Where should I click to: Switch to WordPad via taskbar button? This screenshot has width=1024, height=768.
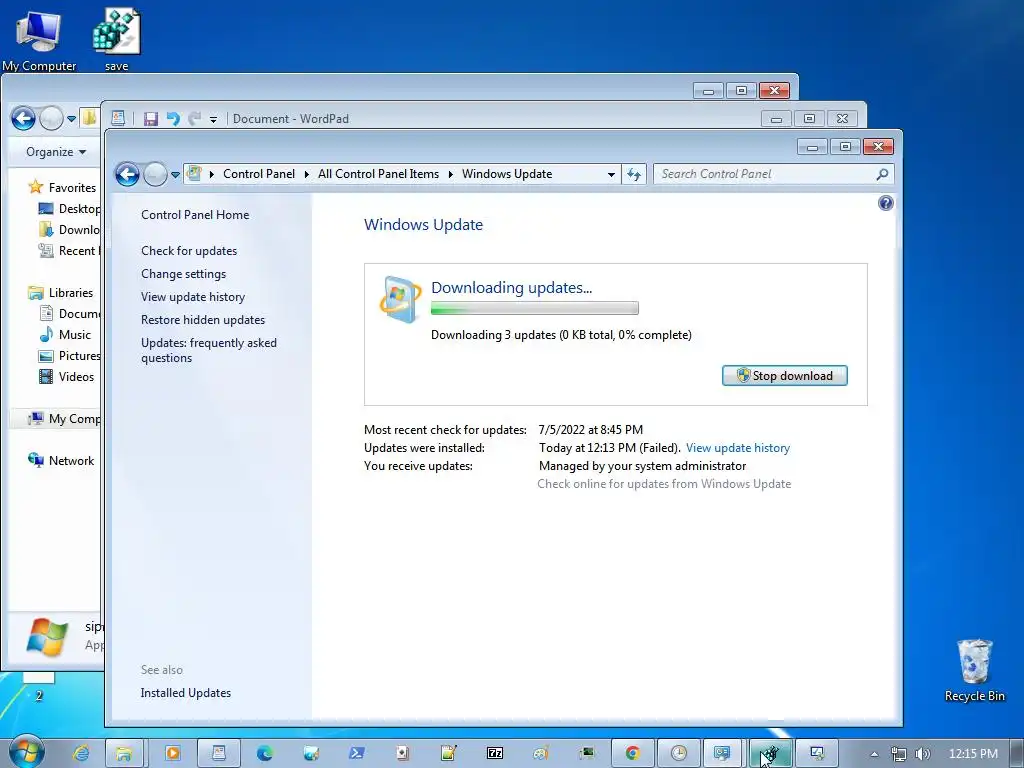218,753
